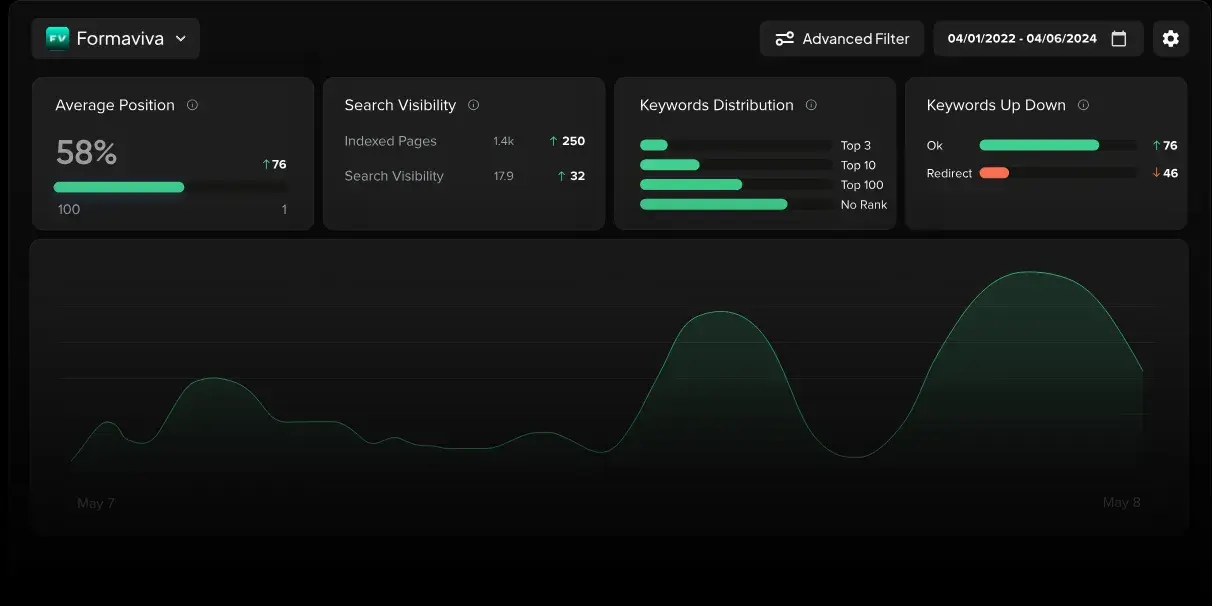Select the Top 10 keywords bar
Image resolution: width=1212 pixels, height=606 pixels.
coord(670,165)
